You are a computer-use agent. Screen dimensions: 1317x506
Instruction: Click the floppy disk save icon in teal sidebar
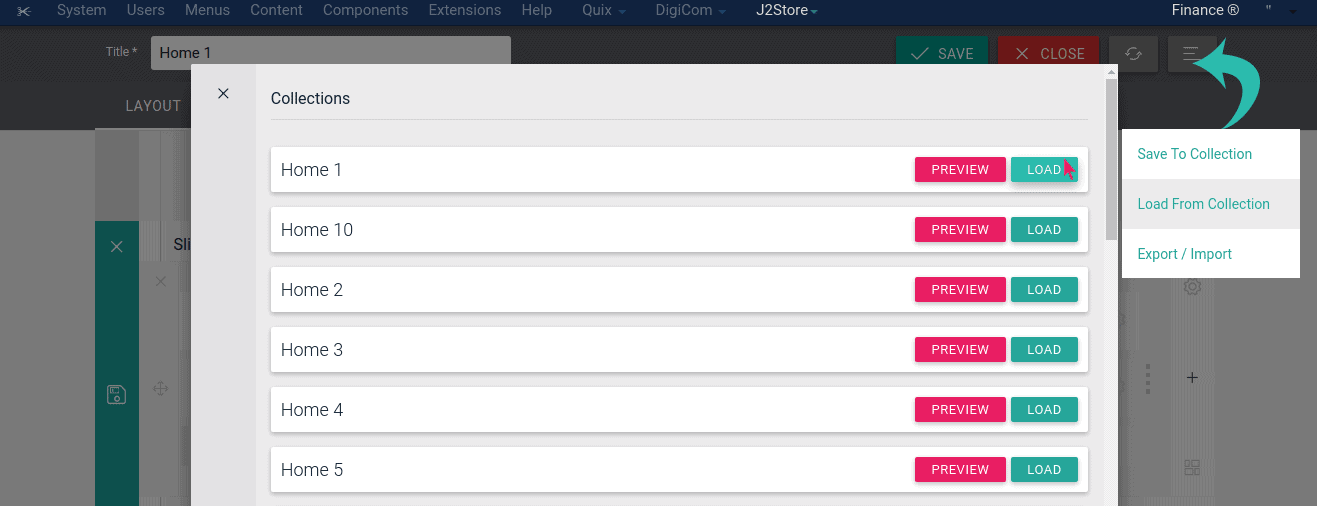116,394
